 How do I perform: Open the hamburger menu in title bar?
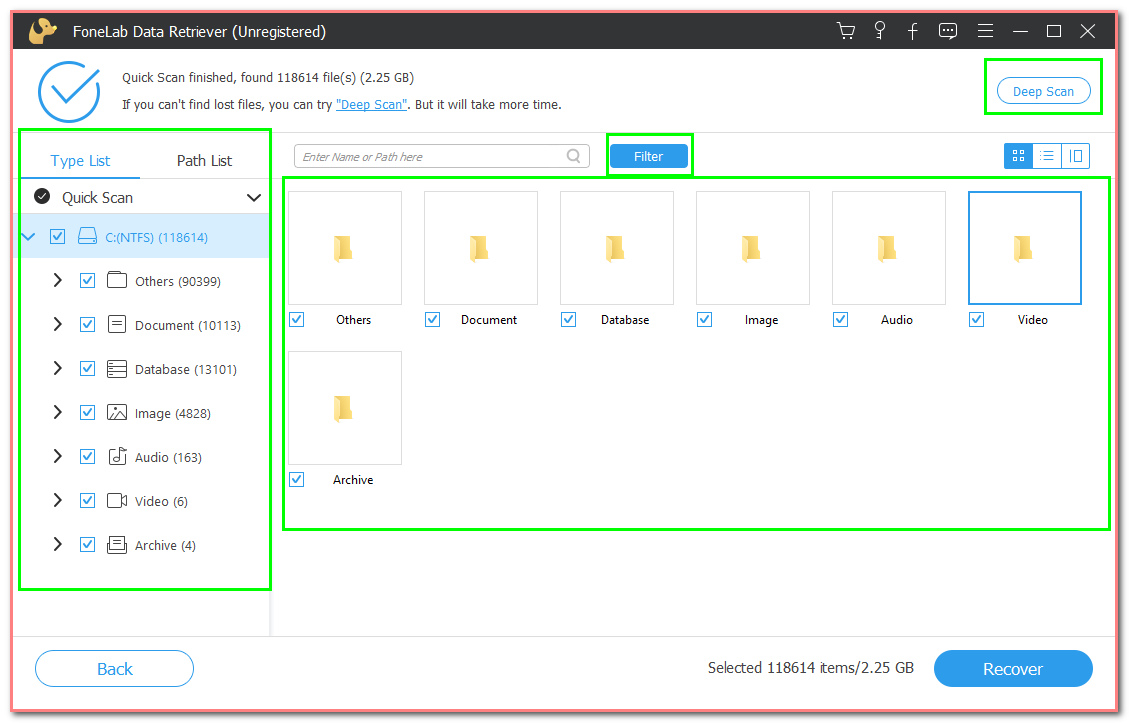click(985, 31)
